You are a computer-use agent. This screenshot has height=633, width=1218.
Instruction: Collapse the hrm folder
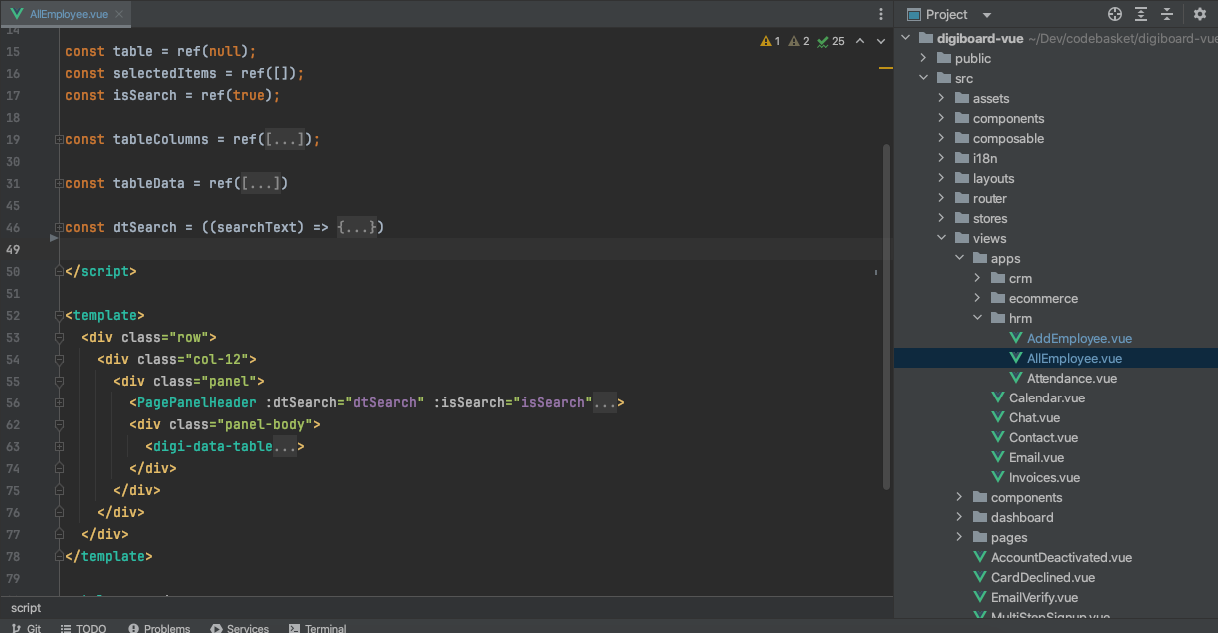pyautogui.click(x=978, y=318)
